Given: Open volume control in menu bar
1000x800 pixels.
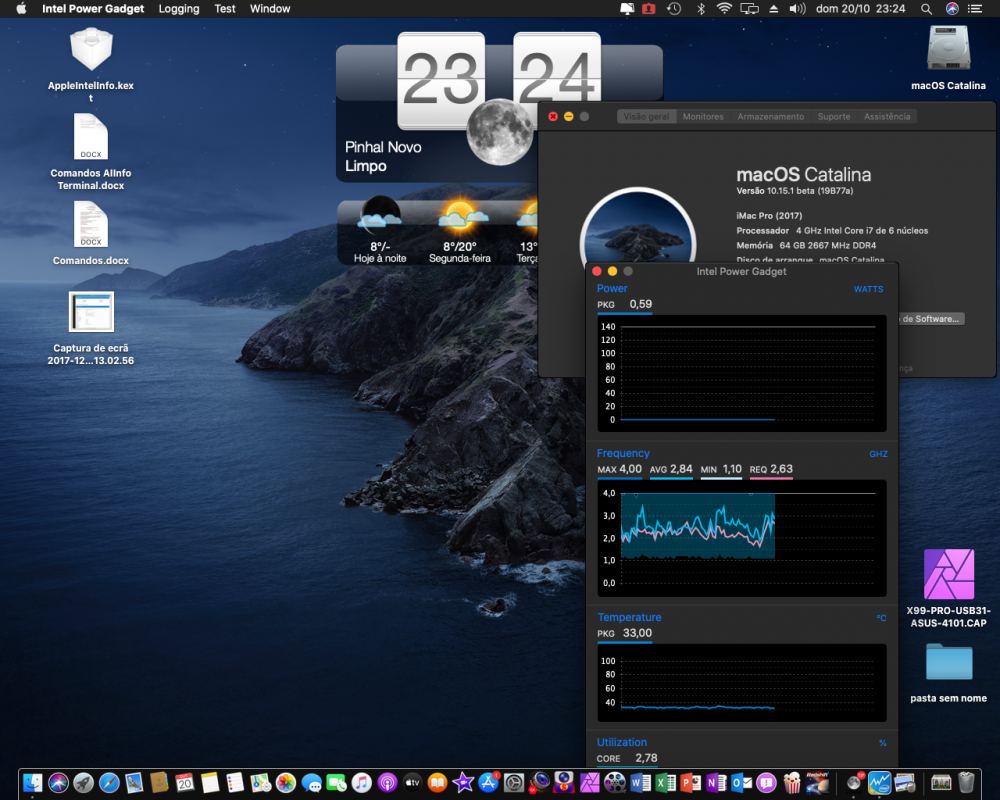Looking at the screenshot, I should click(x=797, y=9).
